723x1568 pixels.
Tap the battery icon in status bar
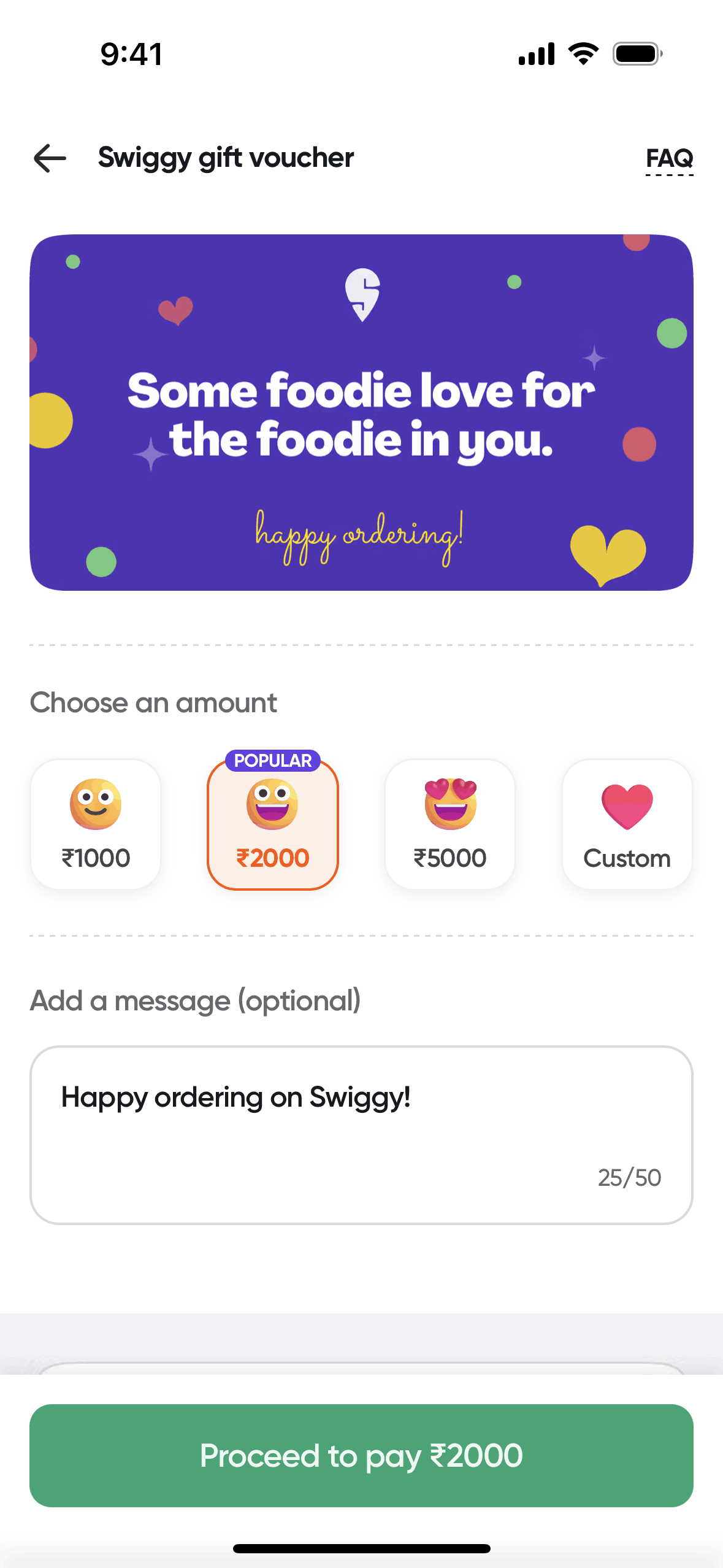point(637,54)
